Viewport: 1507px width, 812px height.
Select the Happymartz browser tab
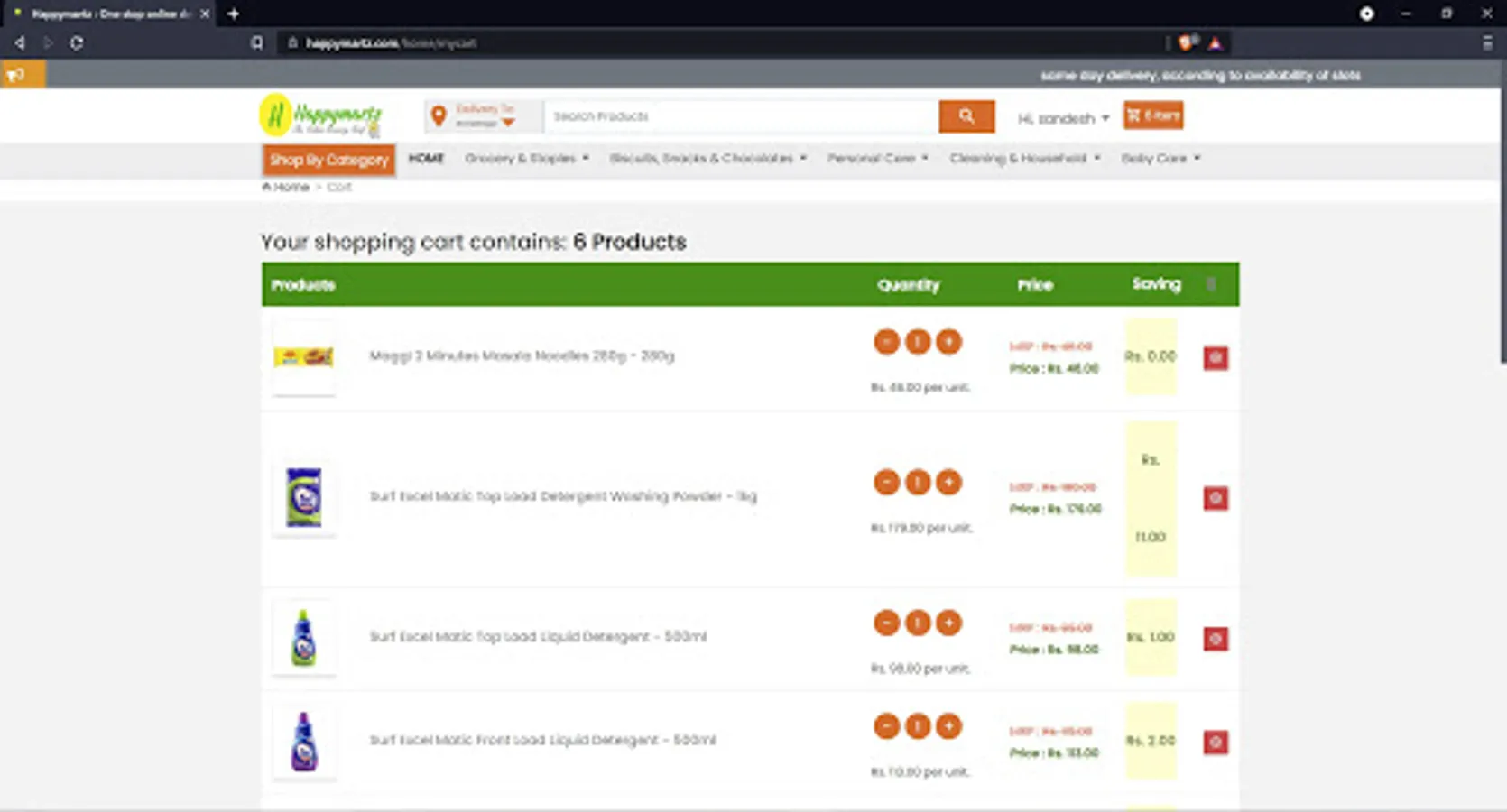click(x=108, y=14)
